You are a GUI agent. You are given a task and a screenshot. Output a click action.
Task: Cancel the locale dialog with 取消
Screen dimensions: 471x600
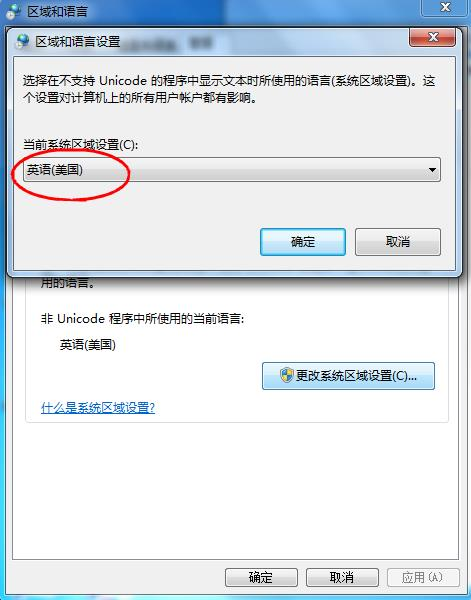tap(398, 242)
